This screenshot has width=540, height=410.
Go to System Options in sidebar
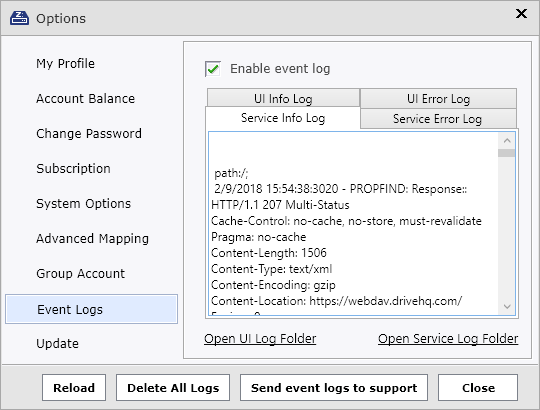84,203
